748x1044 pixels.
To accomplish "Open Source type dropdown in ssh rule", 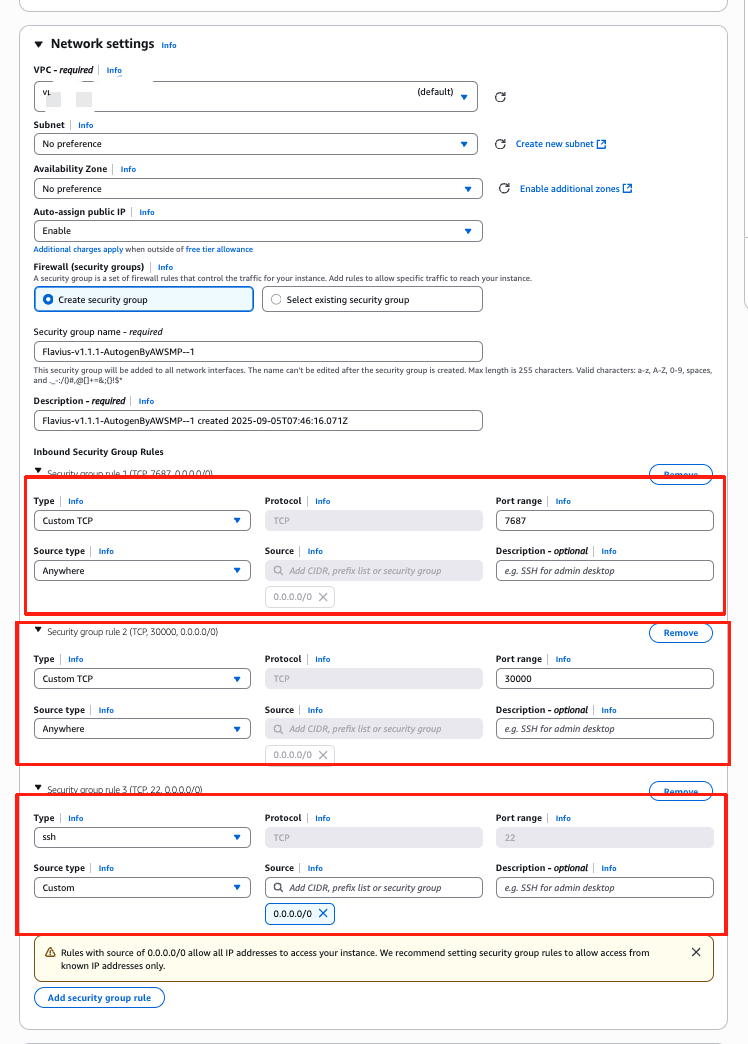I will [x=142, y=887].
